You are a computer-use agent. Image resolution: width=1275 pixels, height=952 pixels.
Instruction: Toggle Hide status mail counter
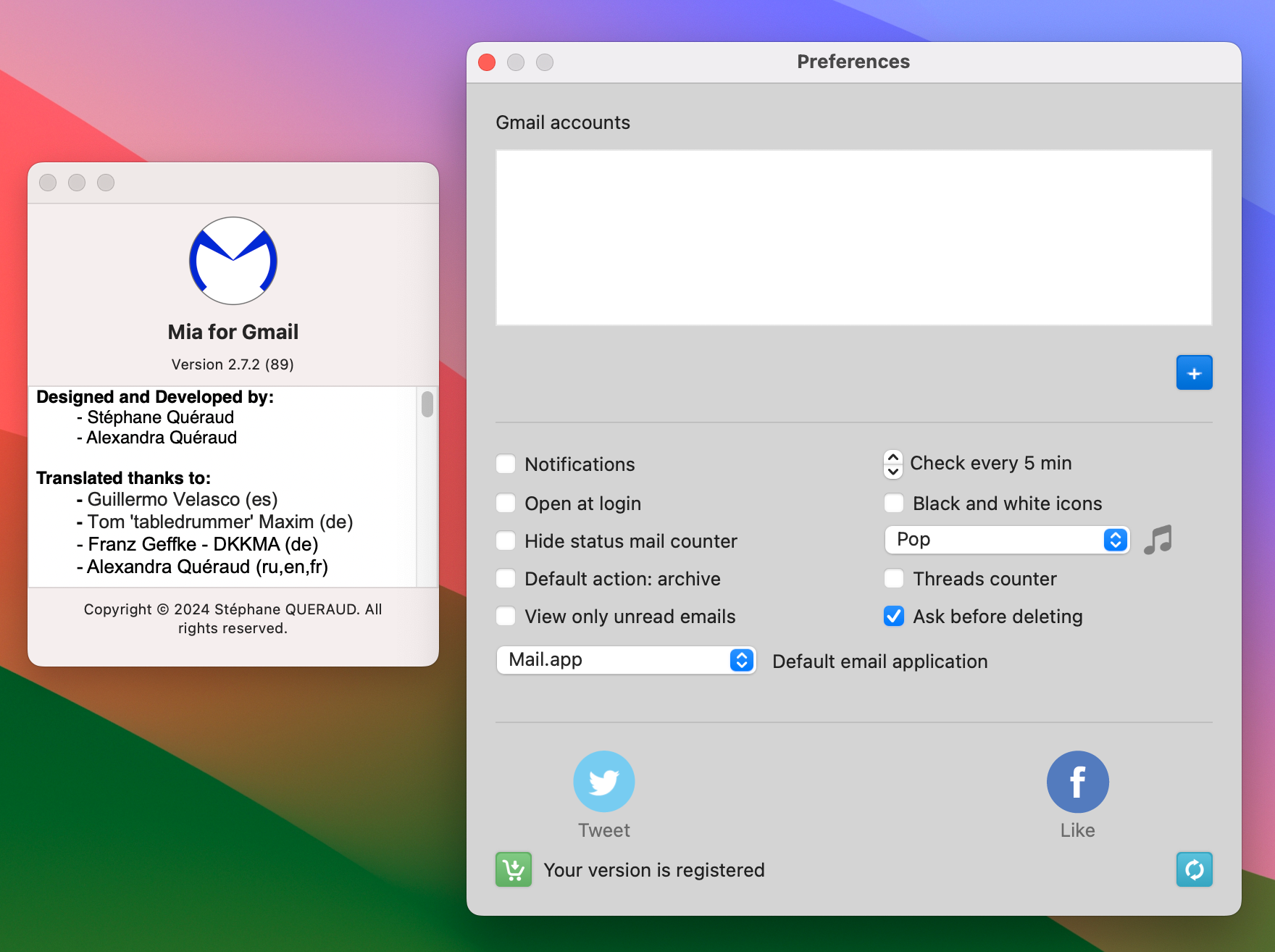click(506, 540)
